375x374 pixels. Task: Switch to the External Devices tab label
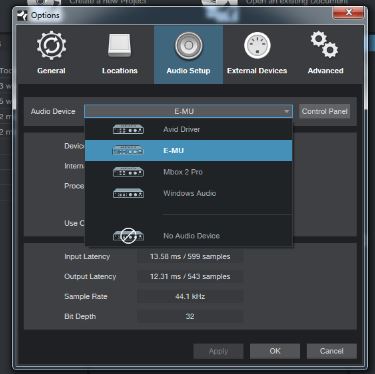257,71
